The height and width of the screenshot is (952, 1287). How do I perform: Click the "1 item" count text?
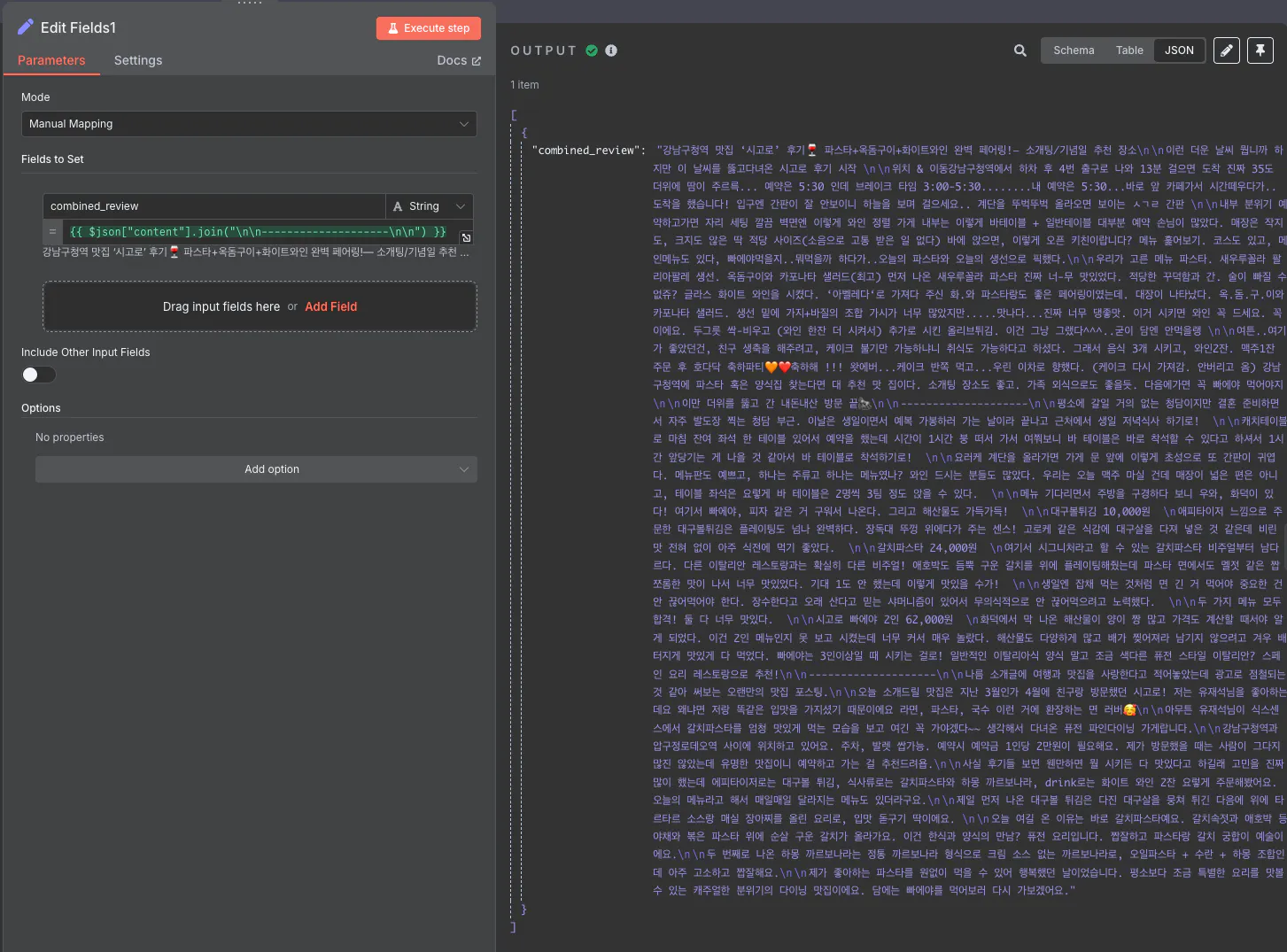(524, 85)
